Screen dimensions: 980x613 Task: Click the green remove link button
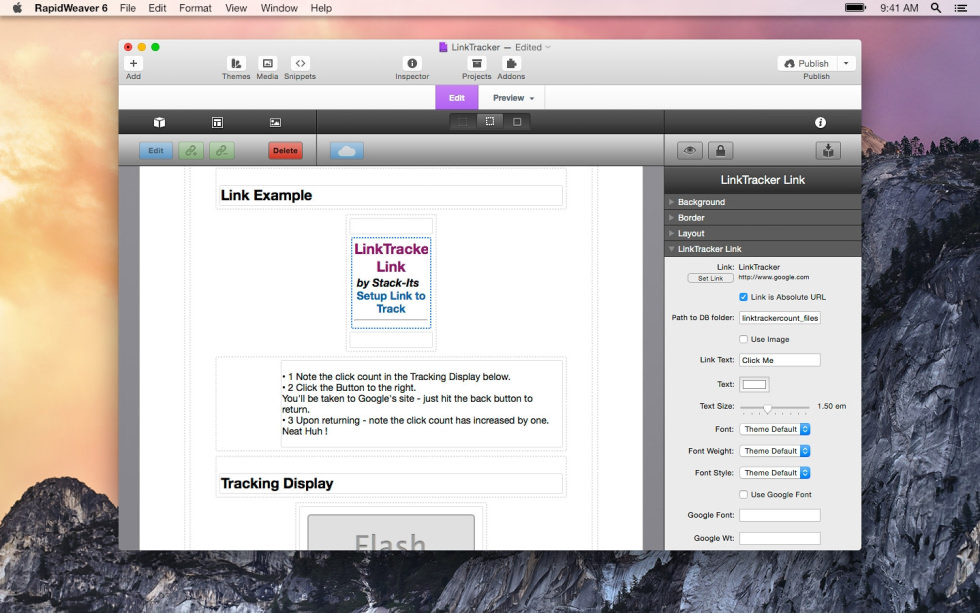pos(222,151)
